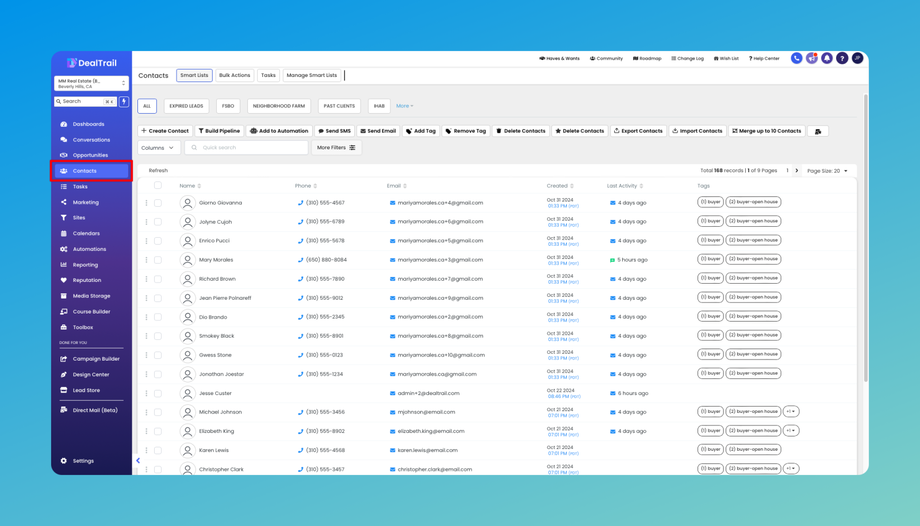
Task: Click the blue phone dialer icon
Action: click(797, 59)
